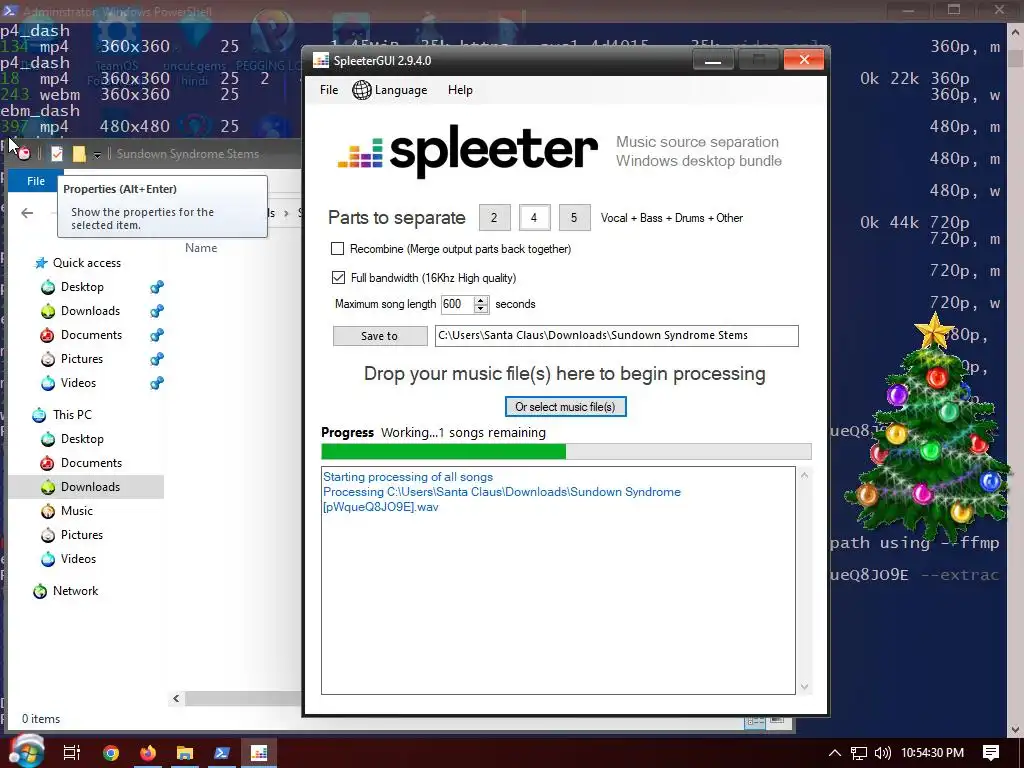
Task: Select Downloads under This PC
Action: [86, 487]
